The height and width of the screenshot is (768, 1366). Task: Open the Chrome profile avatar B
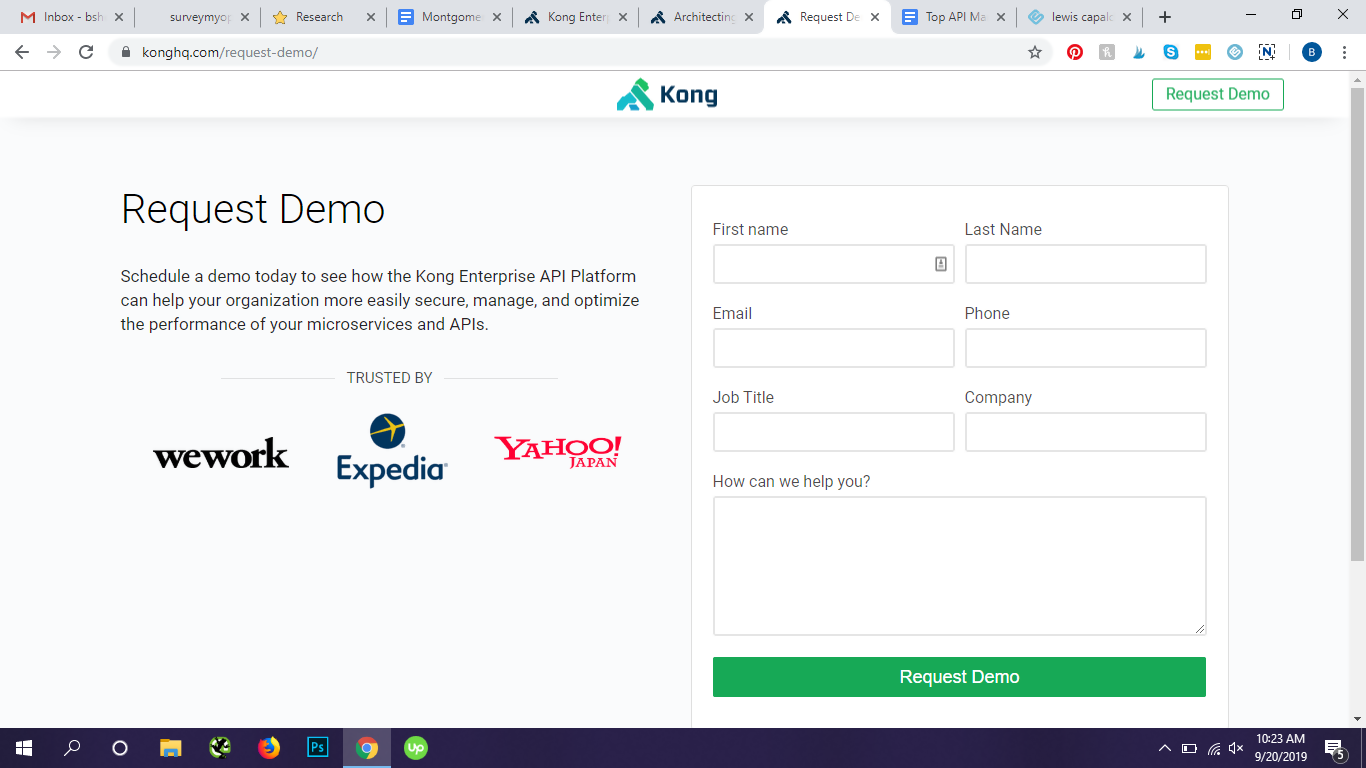[x=1312, y=52]
